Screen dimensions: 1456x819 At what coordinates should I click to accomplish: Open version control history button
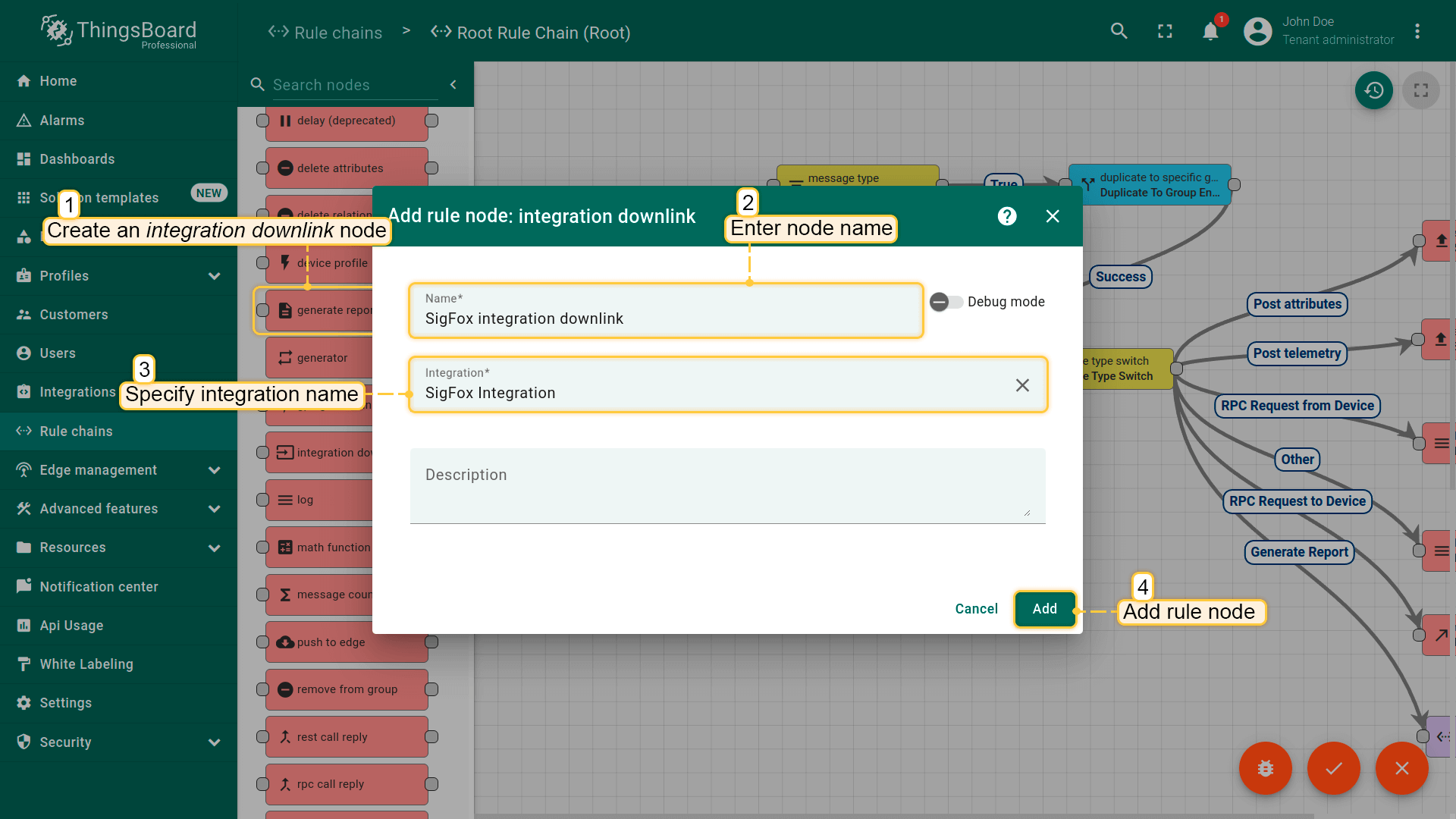pos(1373,90)
